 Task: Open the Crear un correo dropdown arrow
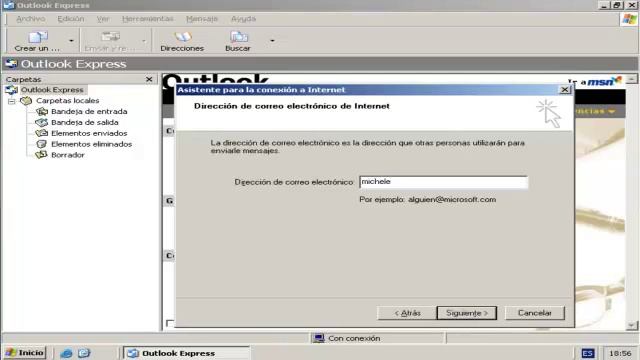coord(71,41)
